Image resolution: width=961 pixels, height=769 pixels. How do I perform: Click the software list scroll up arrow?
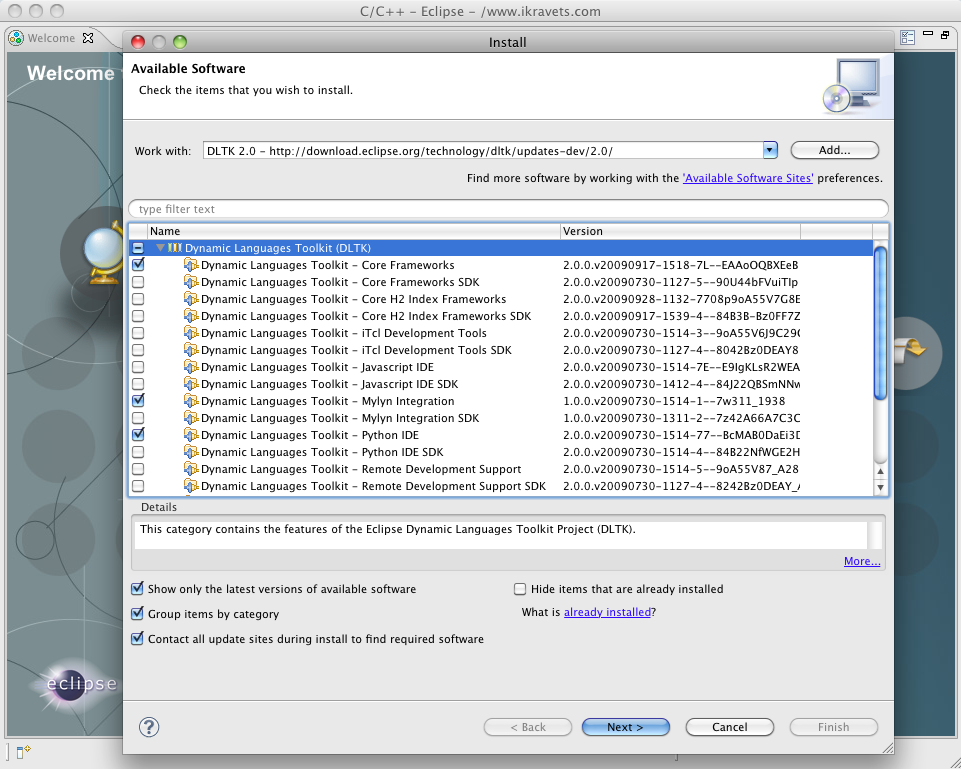point(880,471)
